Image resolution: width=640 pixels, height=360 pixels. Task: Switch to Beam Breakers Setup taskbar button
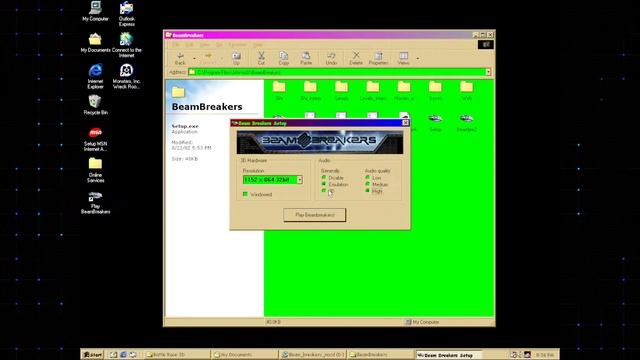coord(449,355)
